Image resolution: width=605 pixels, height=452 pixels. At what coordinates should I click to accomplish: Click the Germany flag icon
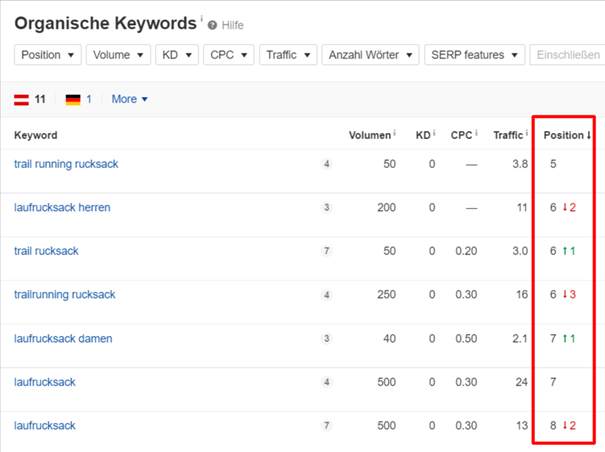point(73,100)
